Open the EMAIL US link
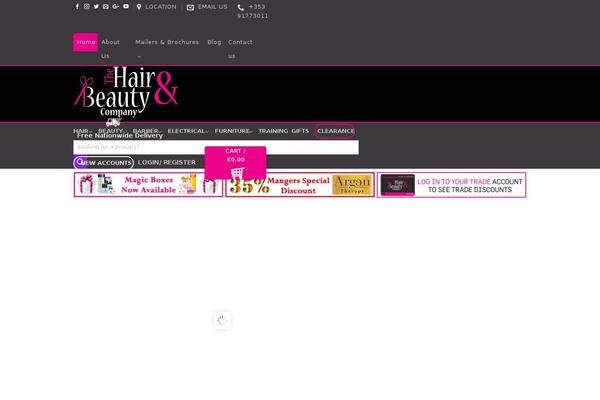This screenshot has width=600, height=400. pyautogui.click(x=212, y=7)
